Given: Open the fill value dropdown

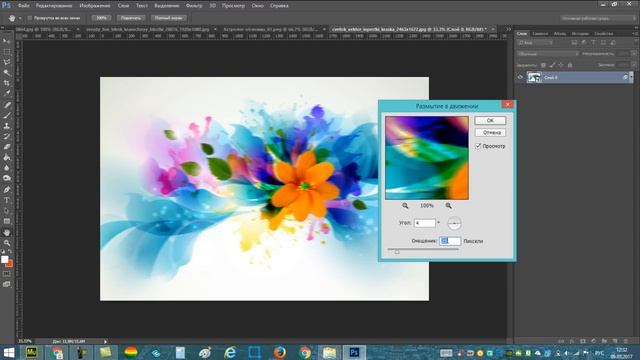Looking at the screenshot, I should click(633, 65).
